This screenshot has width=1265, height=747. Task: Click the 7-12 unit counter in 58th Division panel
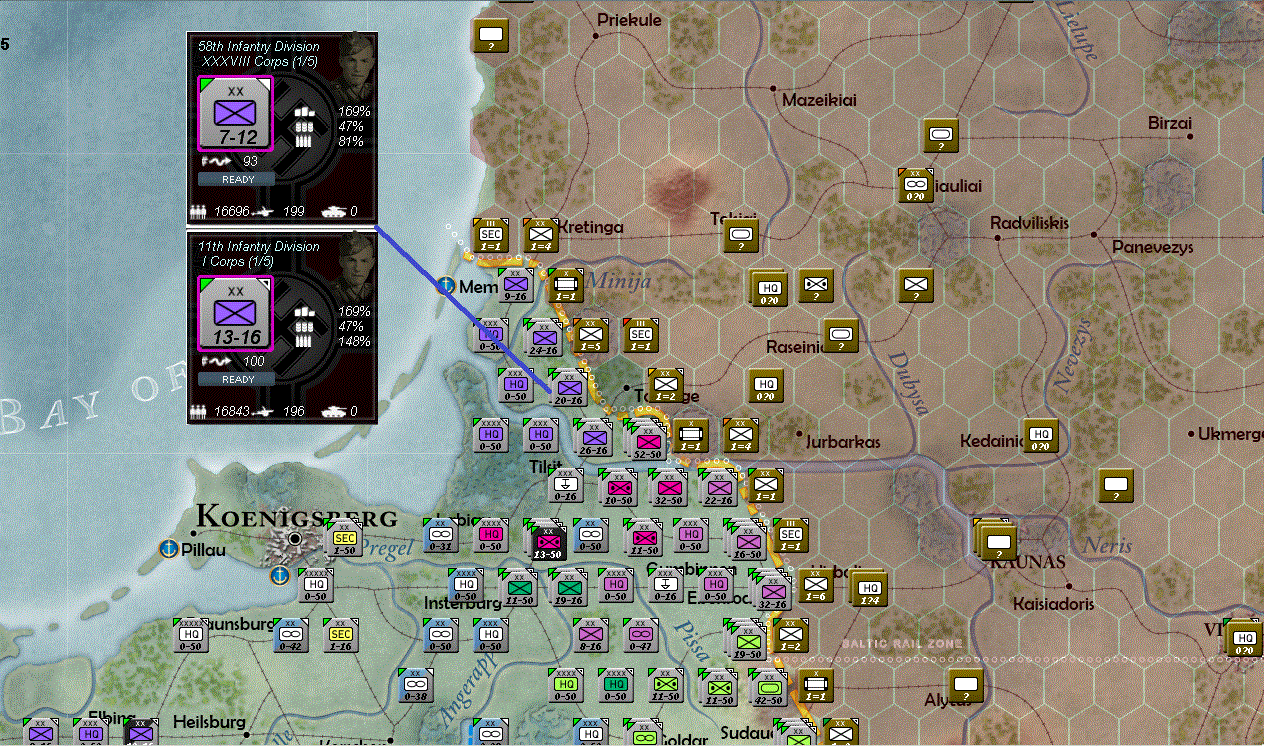pos(236,112)
